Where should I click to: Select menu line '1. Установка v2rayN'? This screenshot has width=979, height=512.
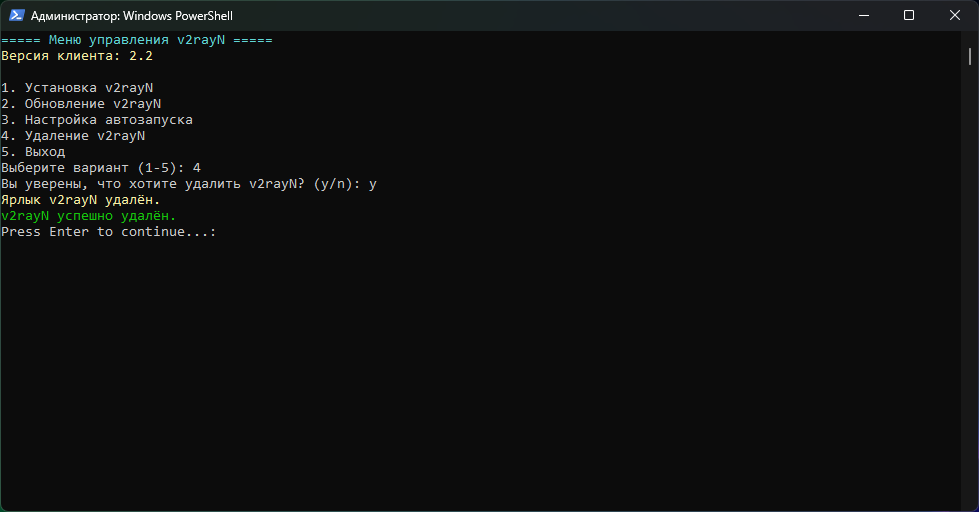pyautogui.click(x=77, y=88)
